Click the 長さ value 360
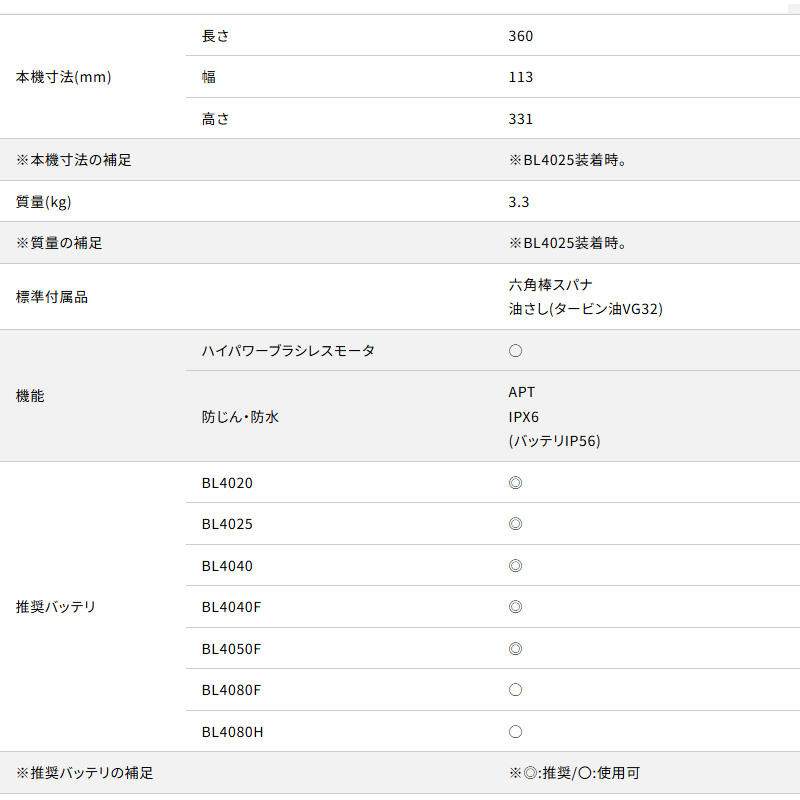 [521, 36]
